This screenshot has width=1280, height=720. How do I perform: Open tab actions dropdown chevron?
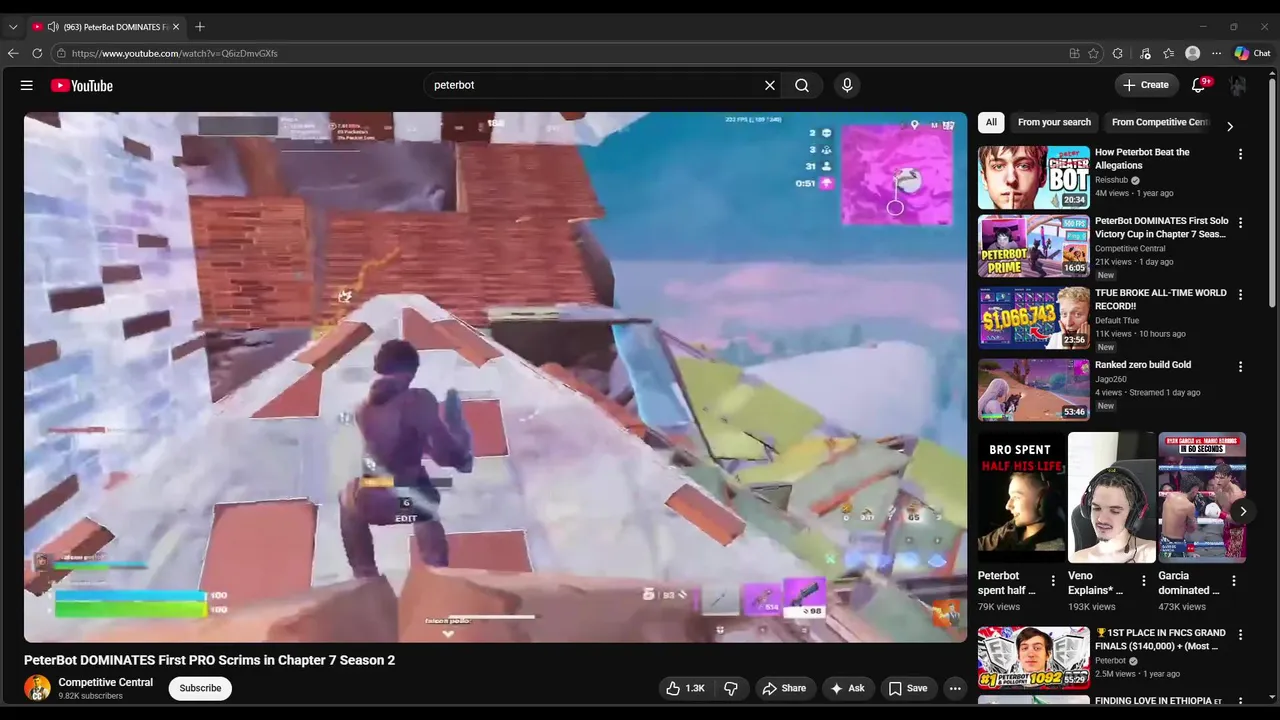[13, 27]
